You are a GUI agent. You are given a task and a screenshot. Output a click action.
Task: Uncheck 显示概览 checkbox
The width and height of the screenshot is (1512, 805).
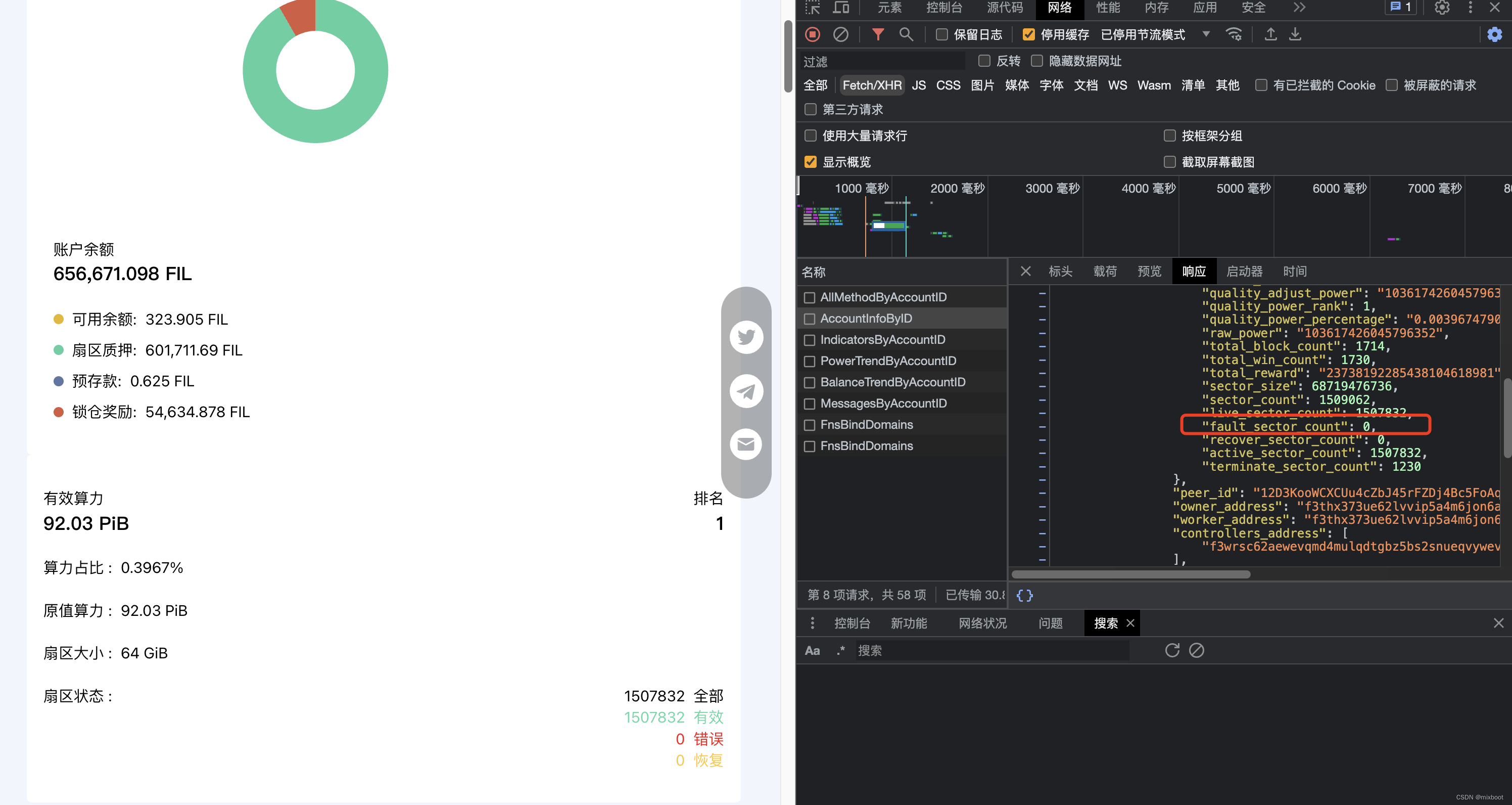point(811,162)
